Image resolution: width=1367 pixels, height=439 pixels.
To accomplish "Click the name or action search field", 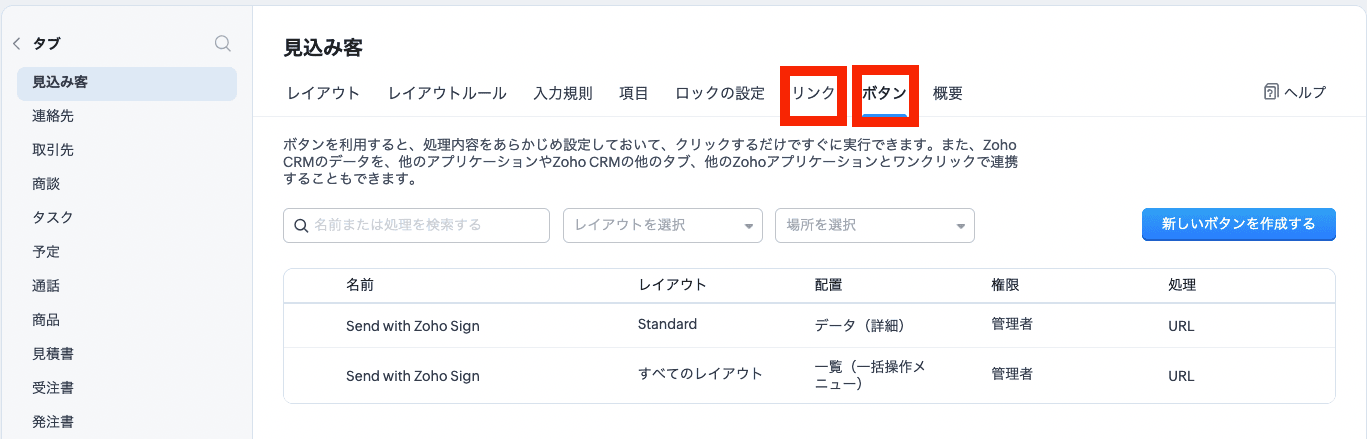I will click(x=425, y=226).
